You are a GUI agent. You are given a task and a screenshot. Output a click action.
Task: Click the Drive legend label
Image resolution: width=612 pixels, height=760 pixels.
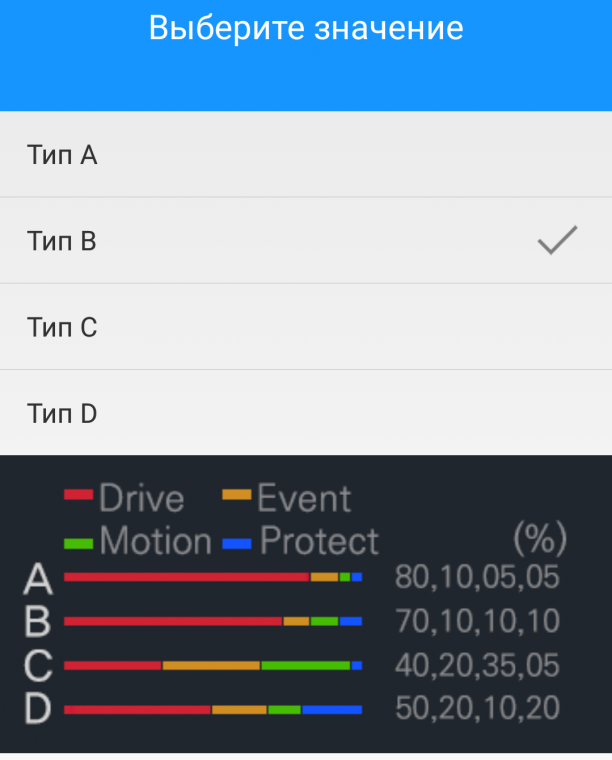(x=141, y=498)
